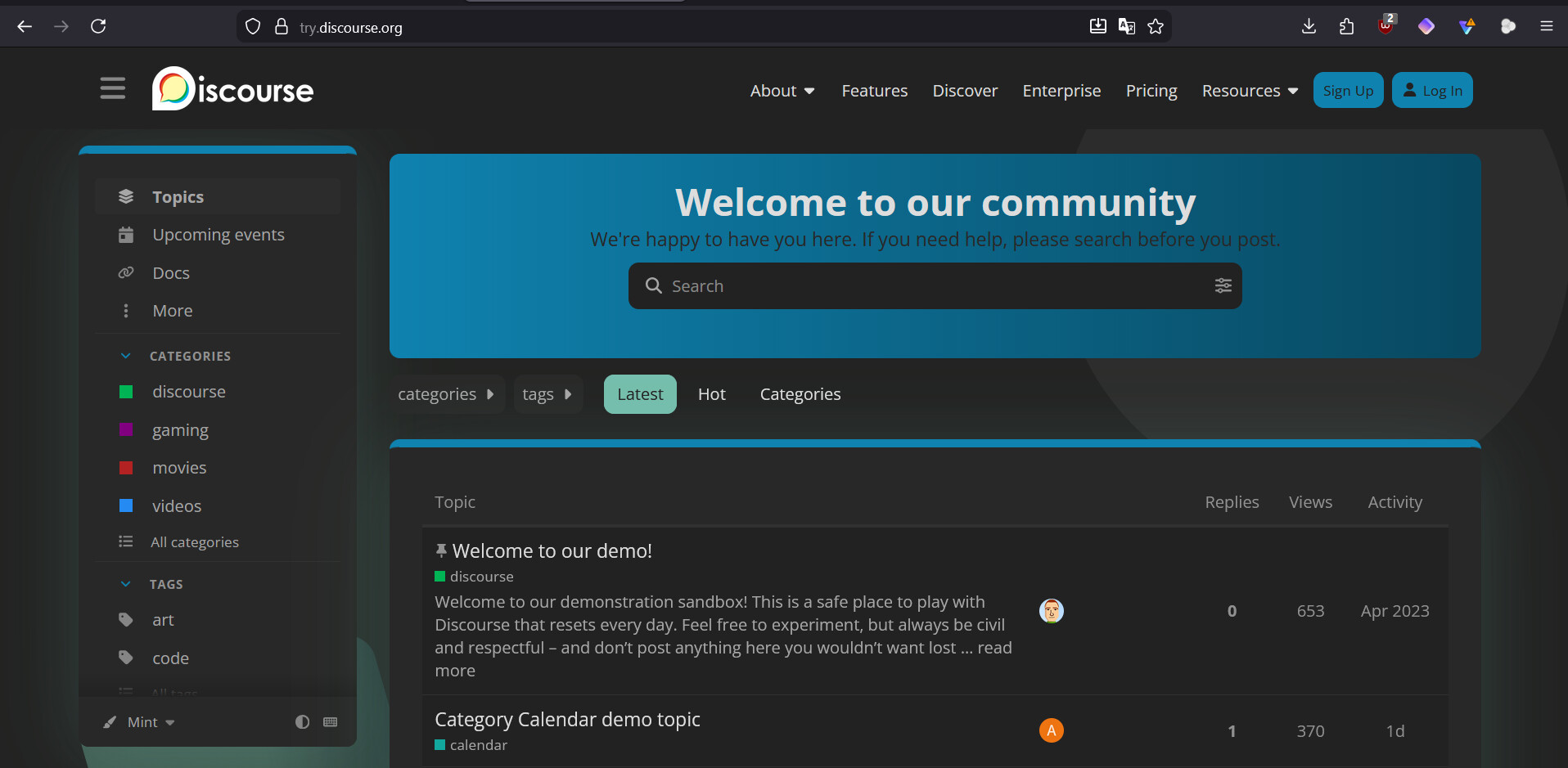
Task: Click the Sign Up button
Action: [1348, 91]
